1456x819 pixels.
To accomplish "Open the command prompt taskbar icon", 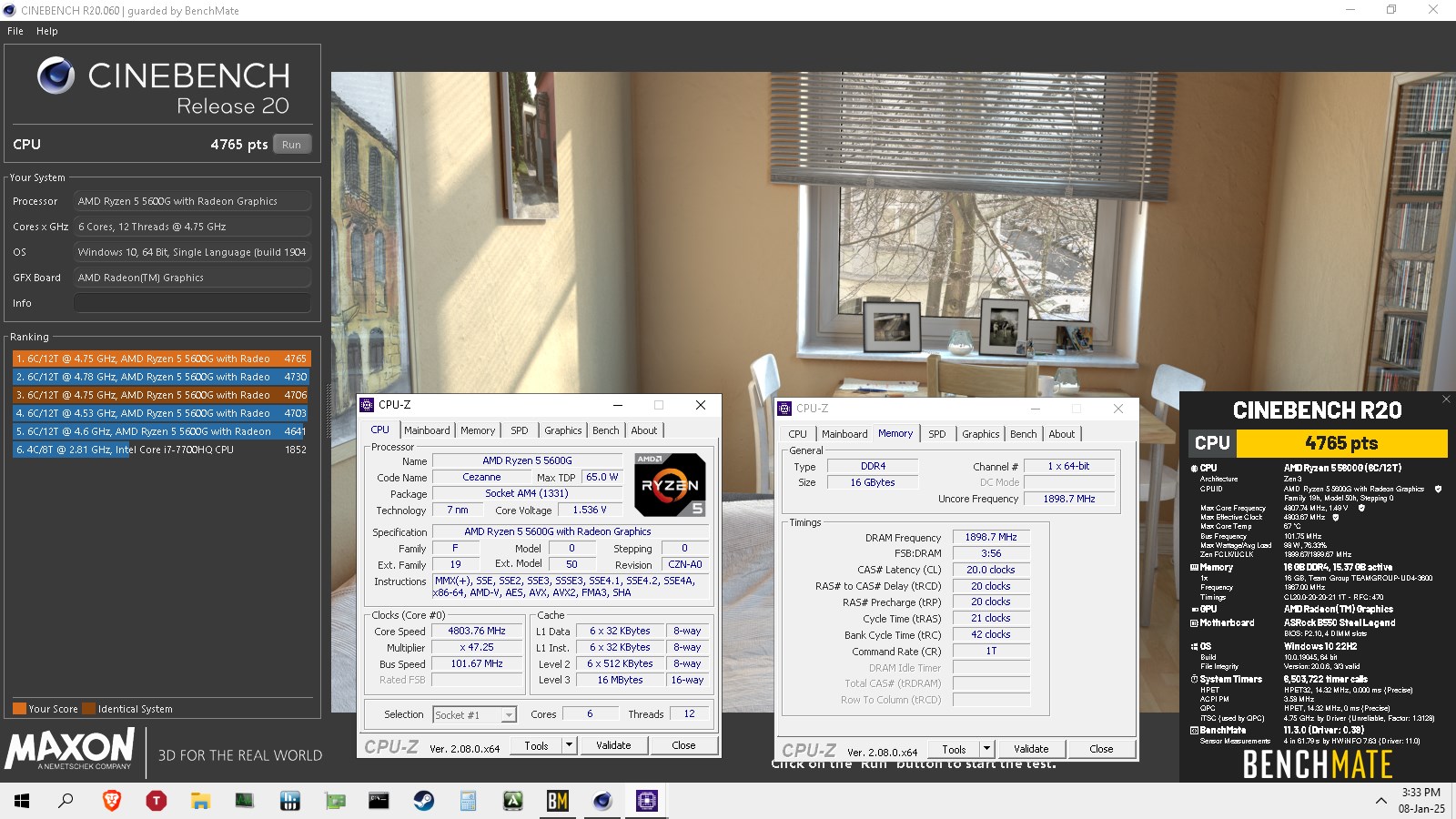I will (x=379, y=801).
